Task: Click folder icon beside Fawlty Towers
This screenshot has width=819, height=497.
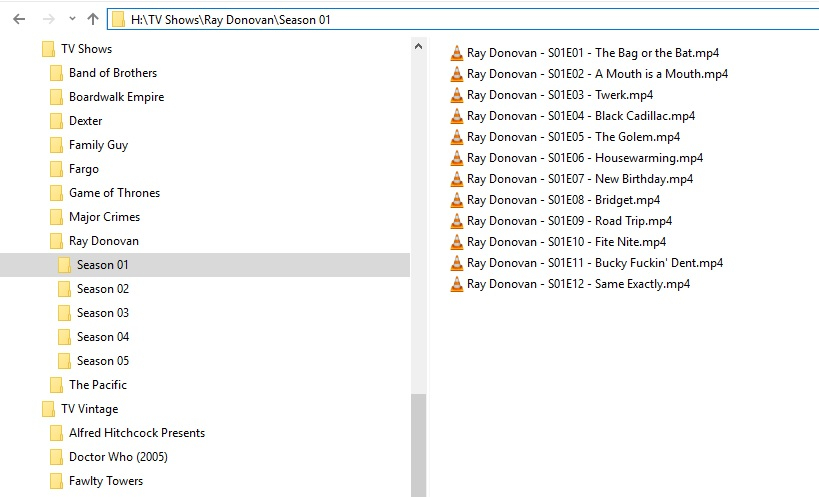Action: [x=56, y=481]
